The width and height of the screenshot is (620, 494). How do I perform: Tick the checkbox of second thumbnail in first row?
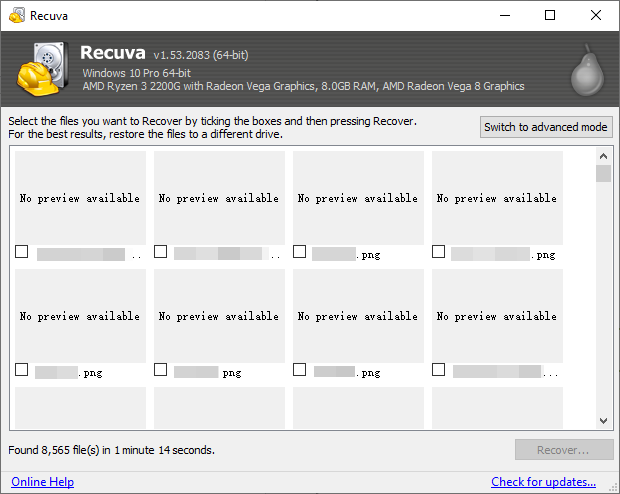[x=161, y=253]
